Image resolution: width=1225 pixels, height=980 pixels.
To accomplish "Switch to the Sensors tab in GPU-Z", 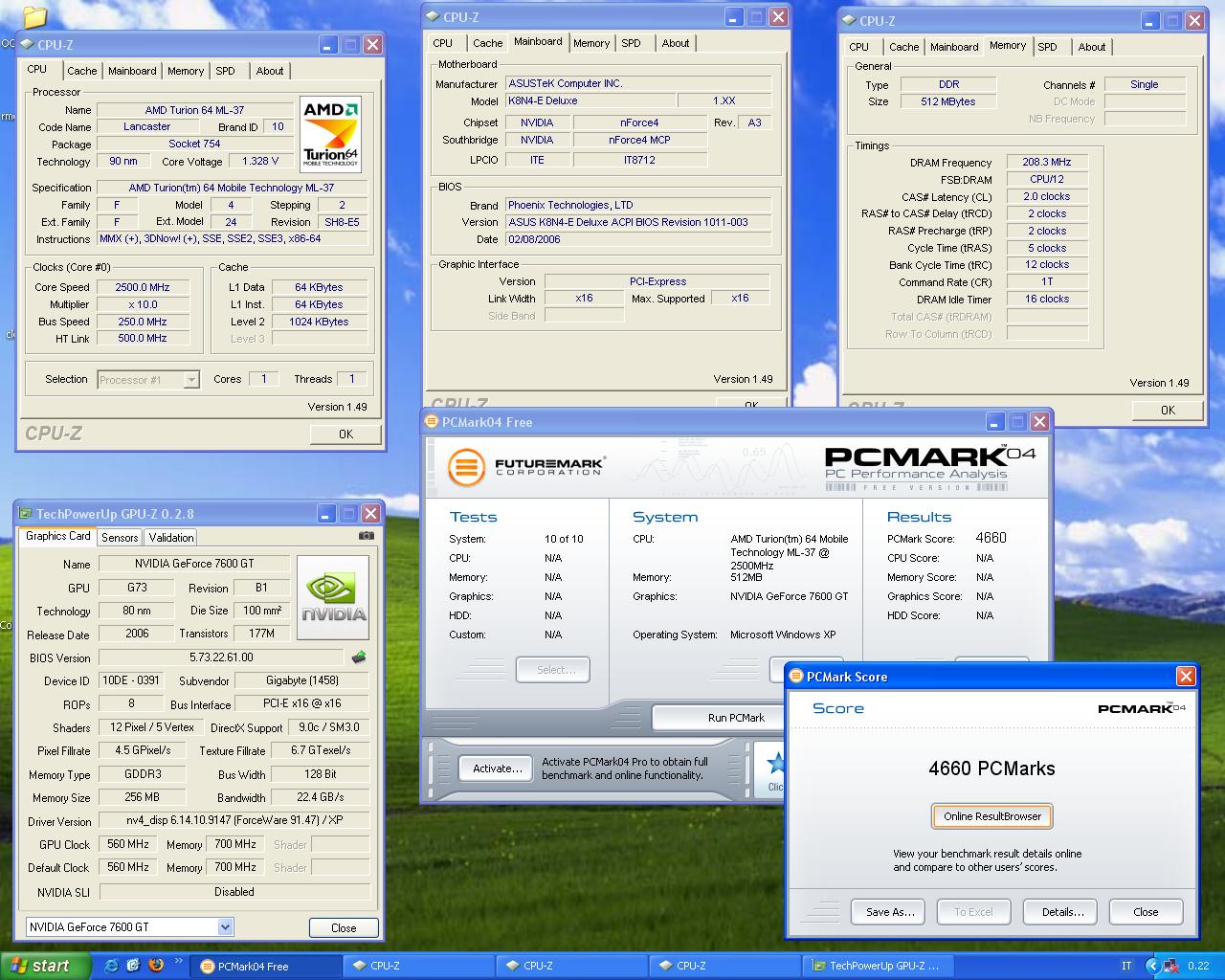I will [x=120, y=538].
